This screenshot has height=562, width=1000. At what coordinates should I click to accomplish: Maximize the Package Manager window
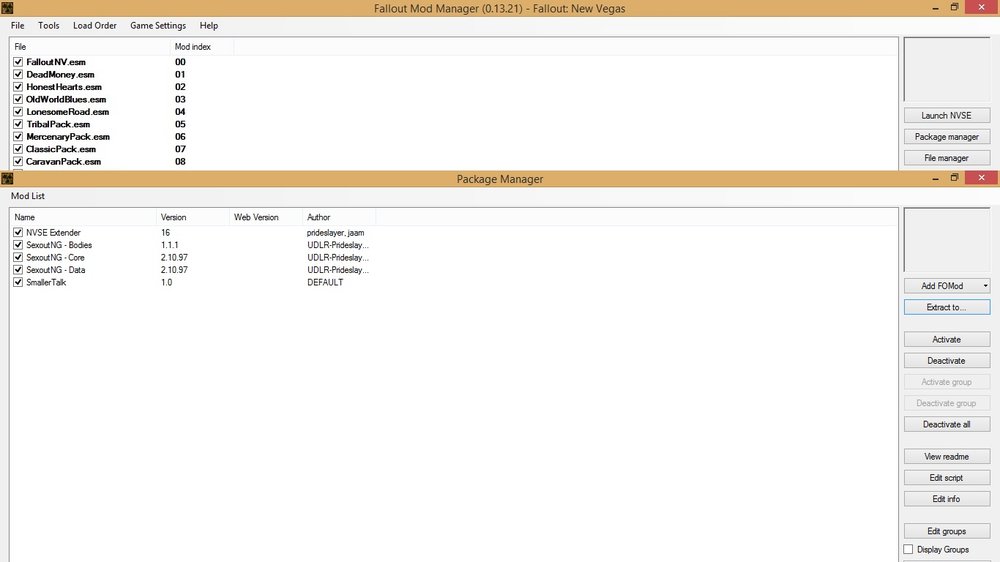(954, 178)
